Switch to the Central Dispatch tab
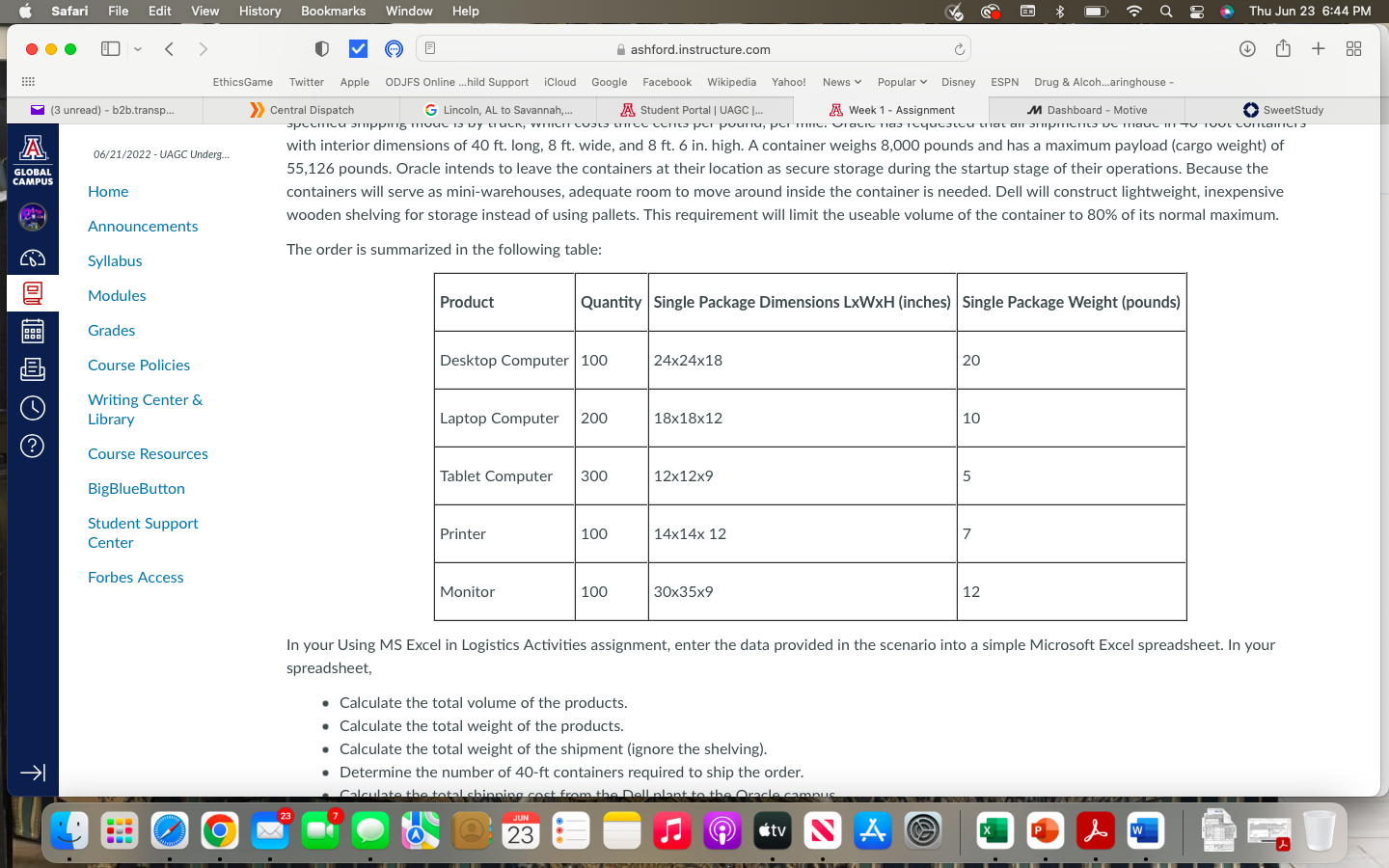The width and height of the screenshot is (1389, 868). click(x=302, y=110)
